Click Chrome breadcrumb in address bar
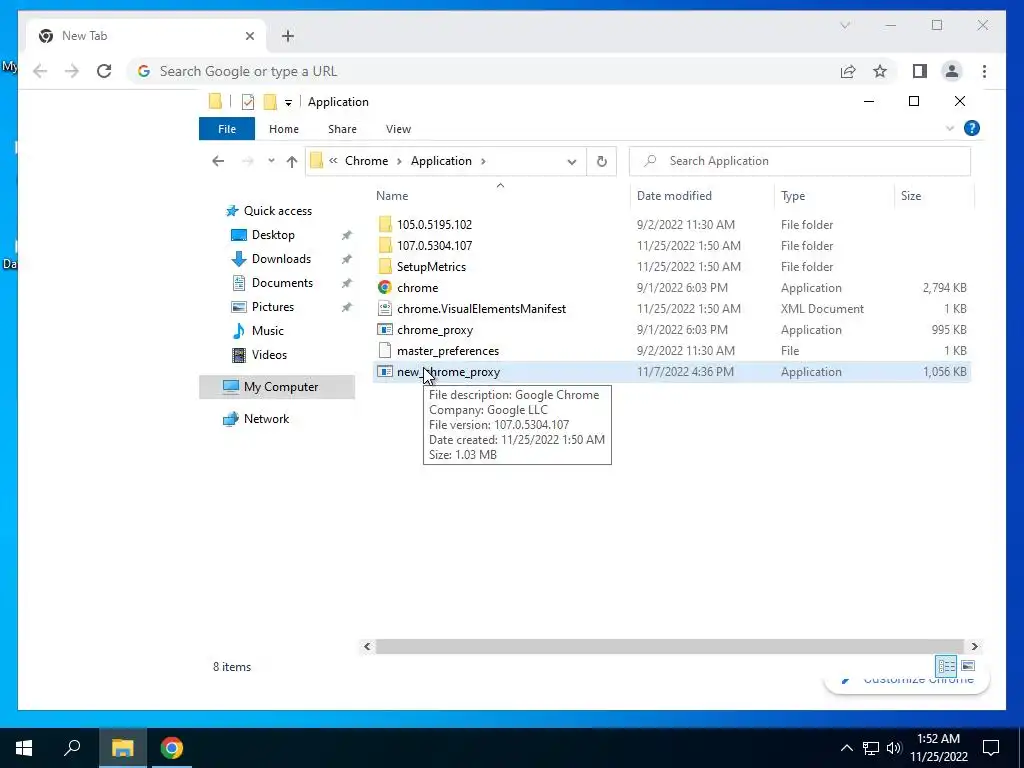The width and height of the screenshot is (1024, 768). coord(366,161)
